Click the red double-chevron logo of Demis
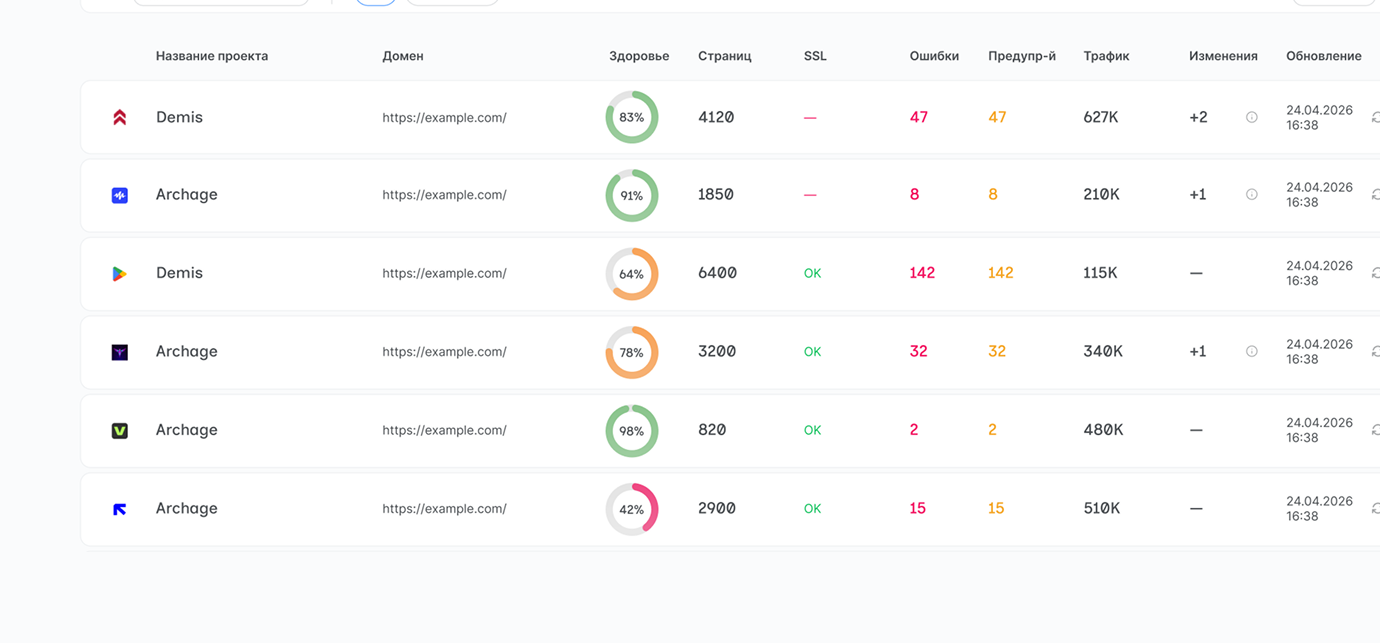 (x=120, y=117)
